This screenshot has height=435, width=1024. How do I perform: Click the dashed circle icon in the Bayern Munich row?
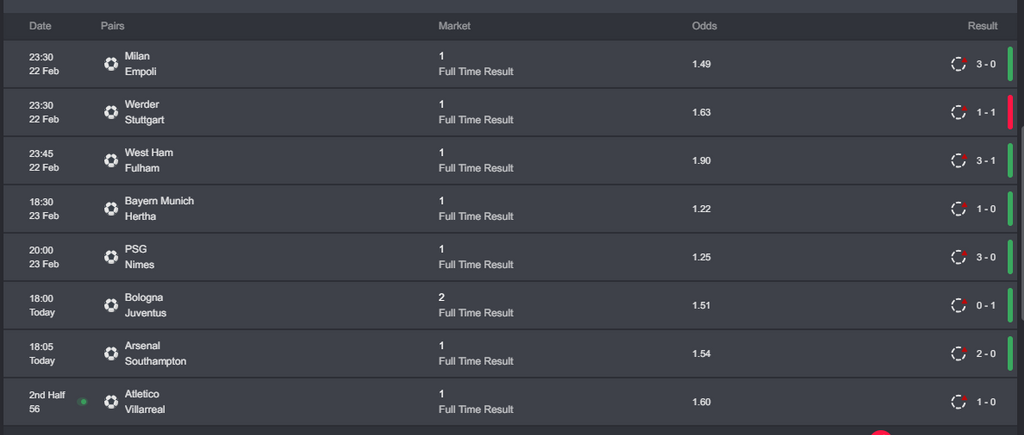(x=958, y=209)
